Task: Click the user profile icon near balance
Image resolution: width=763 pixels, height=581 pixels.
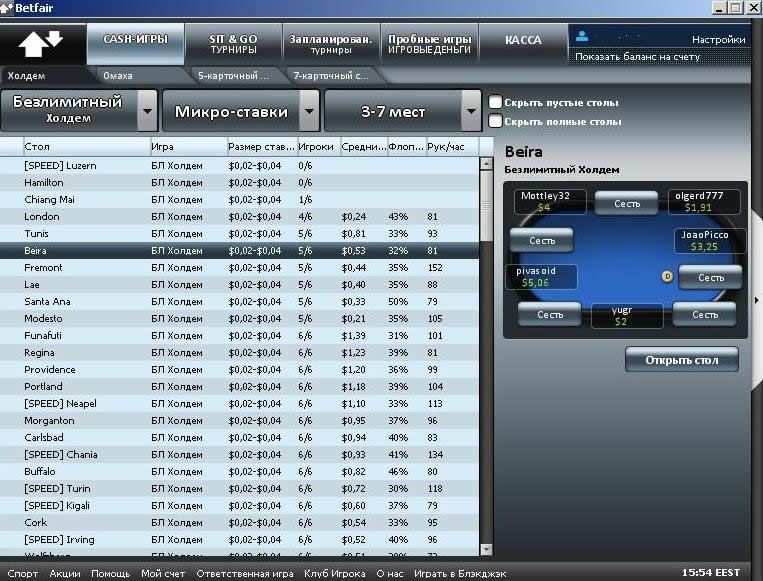Action: point(582,35)
